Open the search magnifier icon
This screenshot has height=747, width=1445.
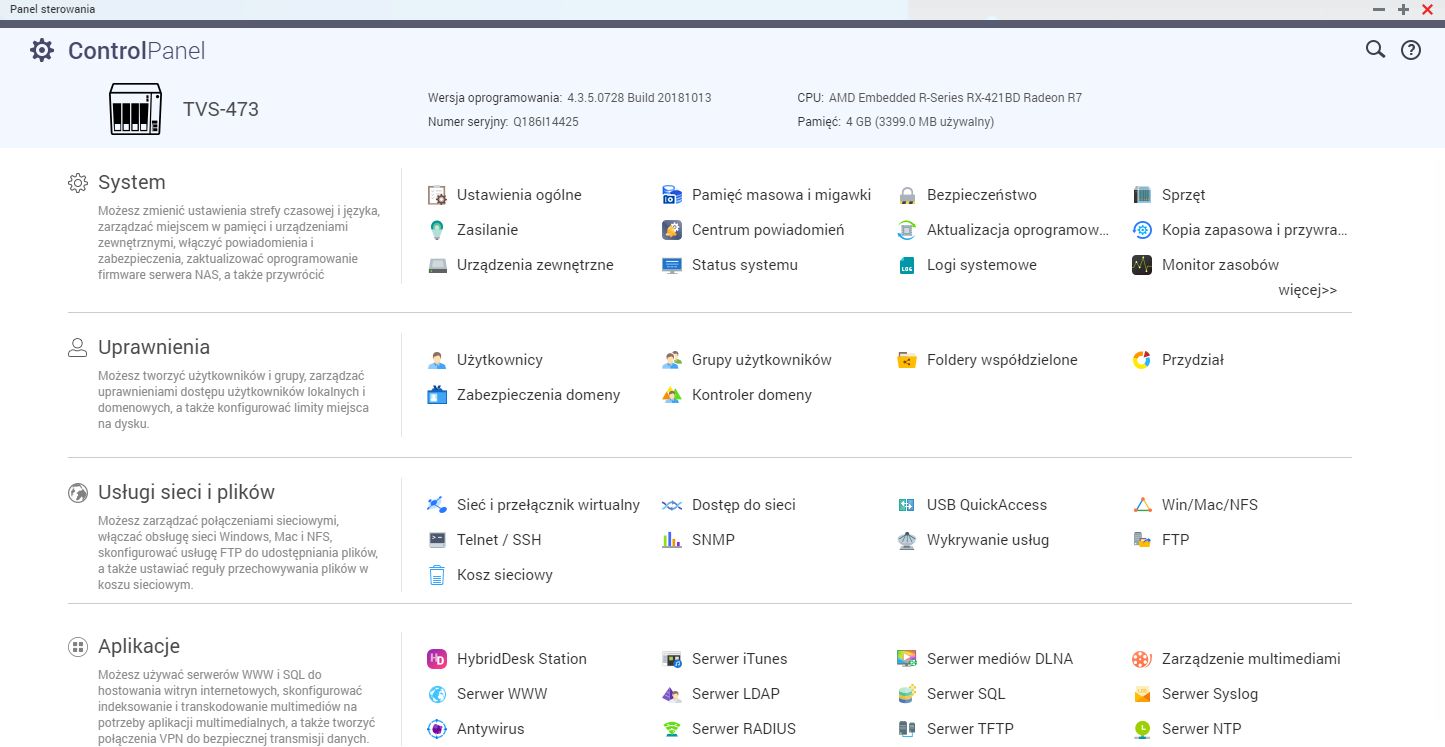1376,50
